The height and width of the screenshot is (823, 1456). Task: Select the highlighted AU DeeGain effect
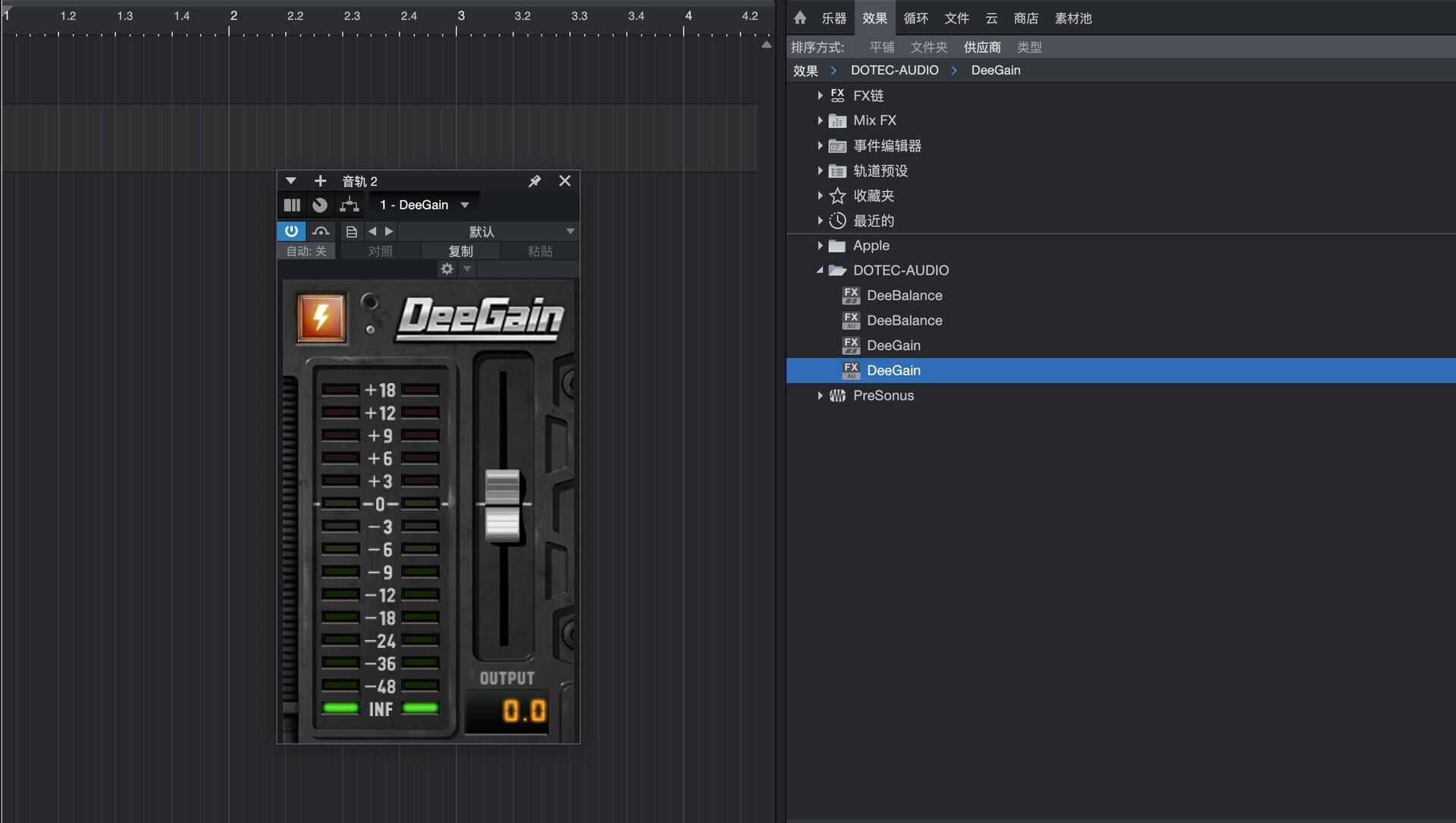click(x=1121, y=370)
